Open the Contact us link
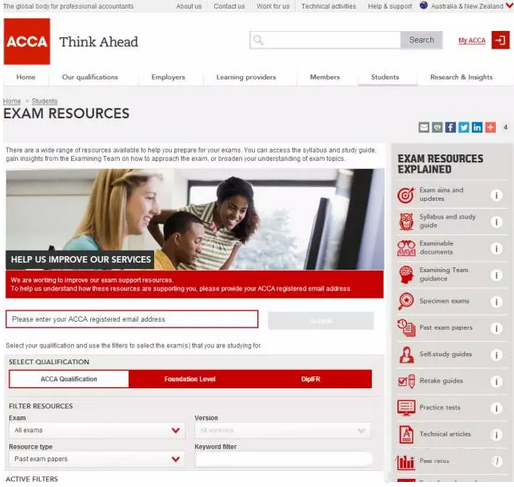514x487 pixels. (x=229, y=6)
